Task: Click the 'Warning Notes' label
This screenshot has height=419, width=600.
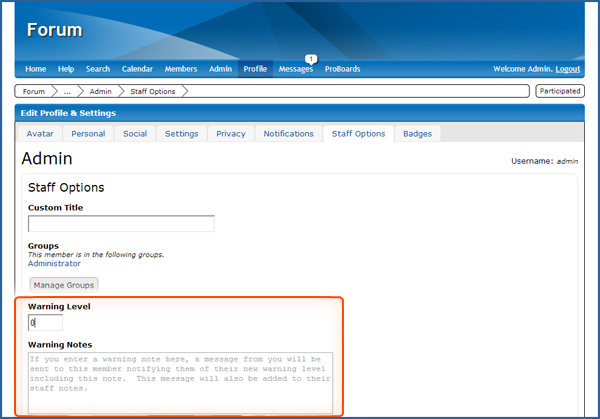Action: pyautogui.click(x=60, y=345)
